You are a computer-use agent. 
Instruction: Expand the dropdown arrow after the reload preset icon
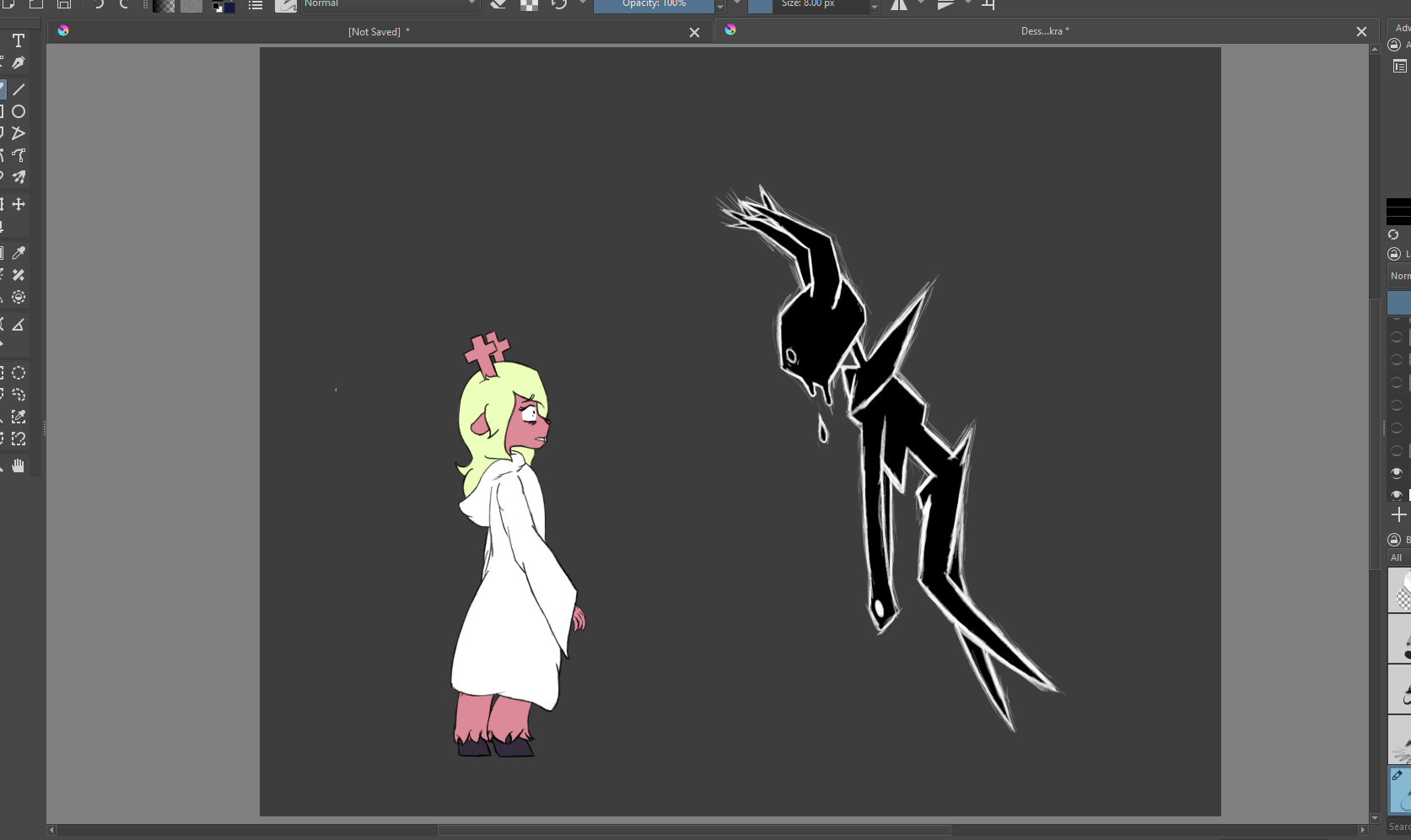pos(582,3)
